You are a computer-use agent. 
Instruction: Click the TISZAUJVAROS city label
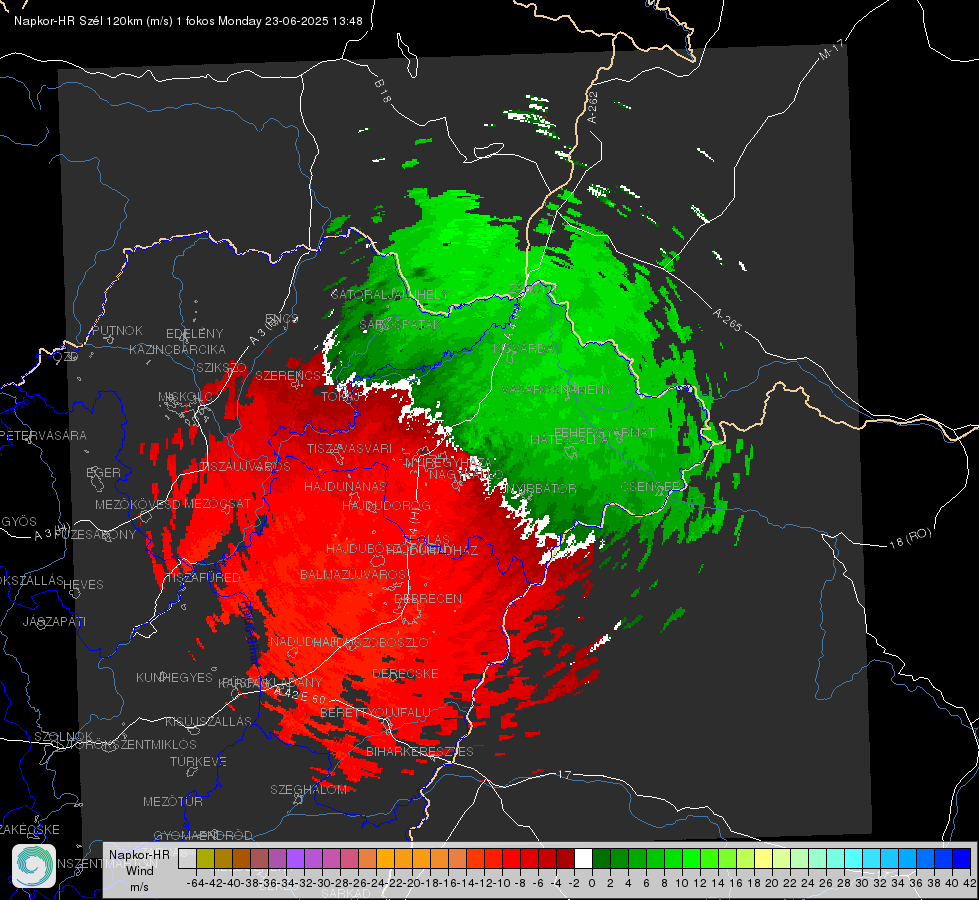pos(245,467)
